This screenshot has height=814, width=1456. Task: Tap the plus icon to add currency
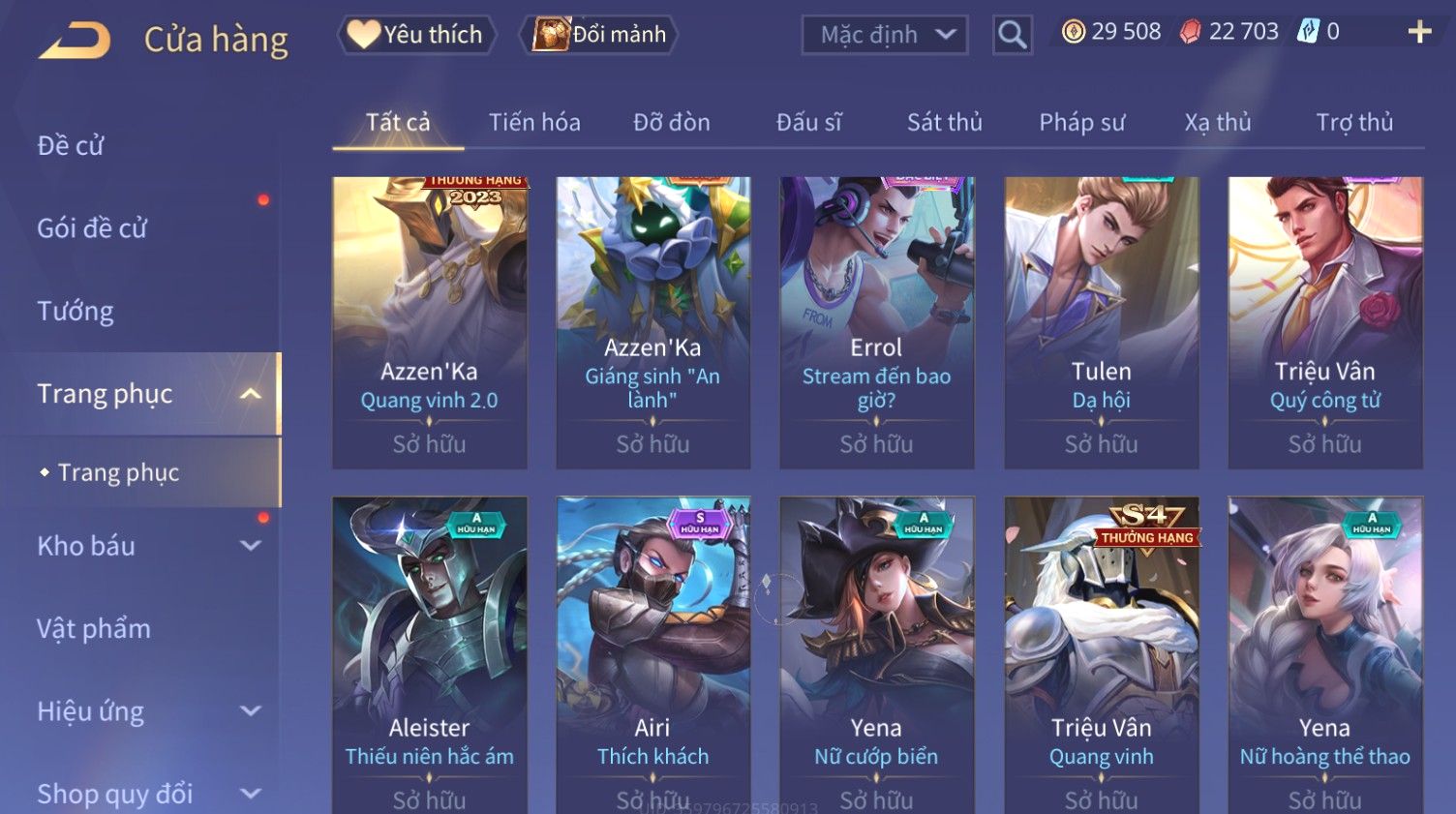tap(1419, 32)
